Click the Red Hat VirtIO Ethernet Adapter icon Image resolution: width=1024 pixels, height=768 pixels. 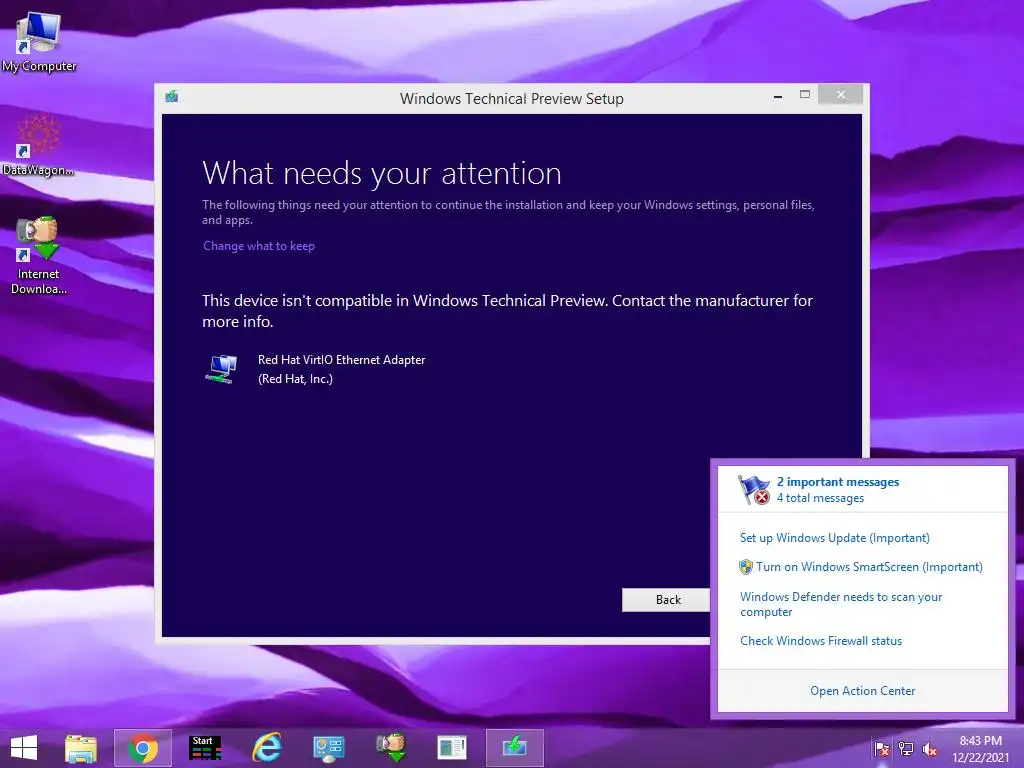coord(222,369)
